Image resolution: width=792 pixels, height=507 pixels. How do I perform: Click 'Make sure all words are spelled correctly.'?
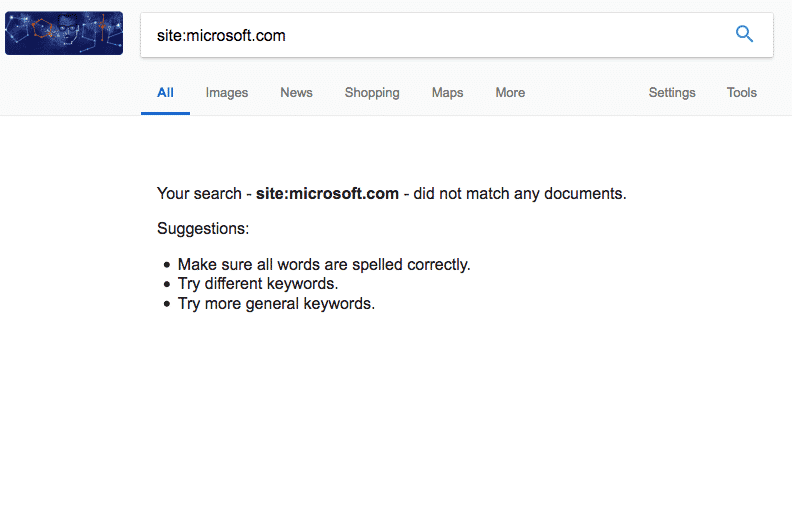click(324, 265)
